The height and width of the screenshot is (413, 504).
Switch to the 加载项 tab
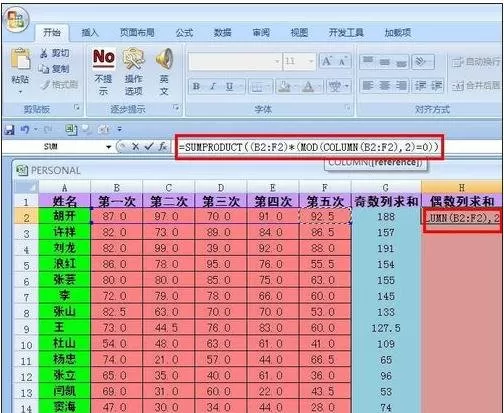pyautogui.click(x=398, y=32)
